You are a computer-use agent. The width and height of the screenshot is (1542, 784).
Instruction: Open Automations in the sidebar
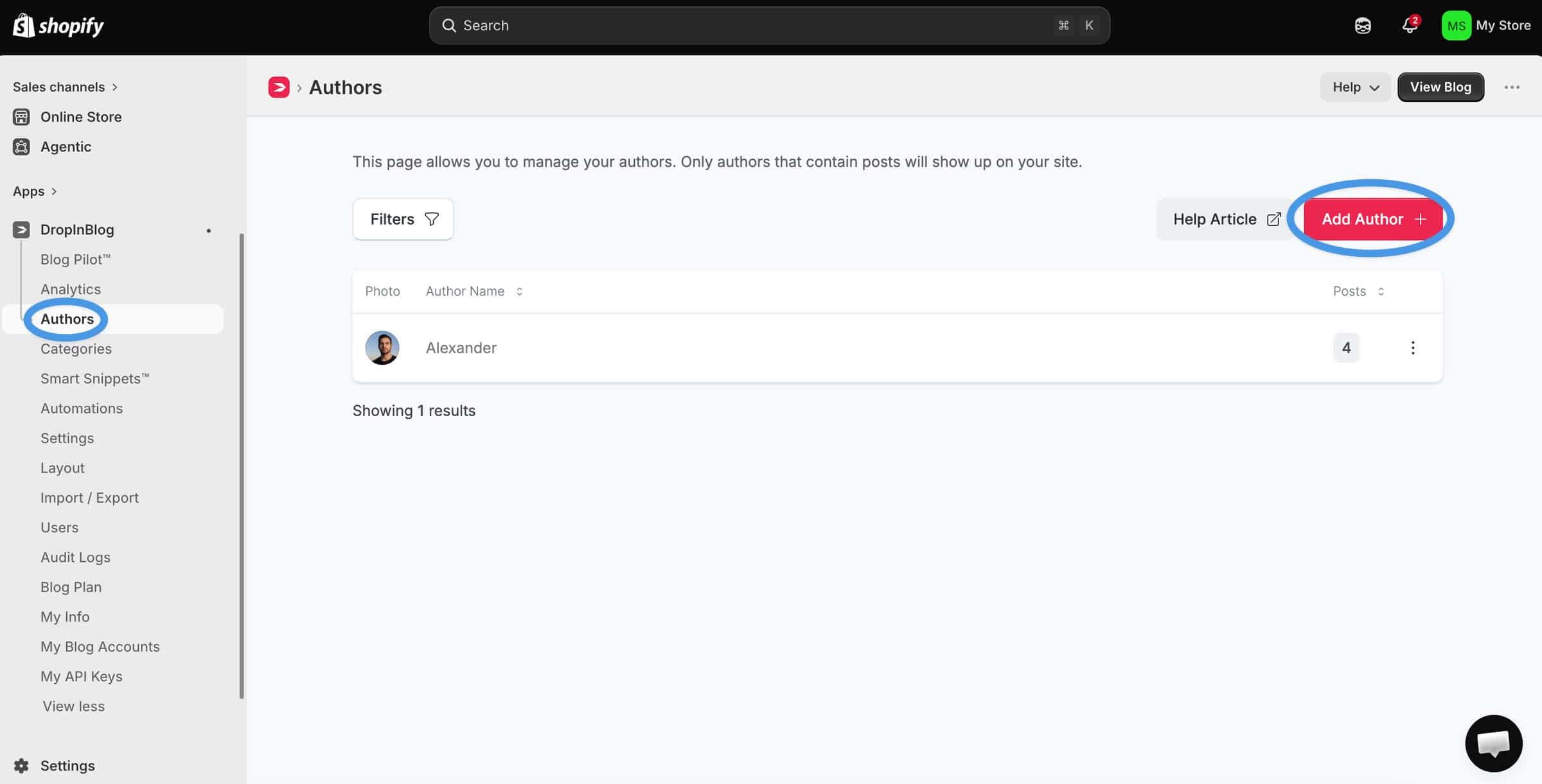point(82,408)
